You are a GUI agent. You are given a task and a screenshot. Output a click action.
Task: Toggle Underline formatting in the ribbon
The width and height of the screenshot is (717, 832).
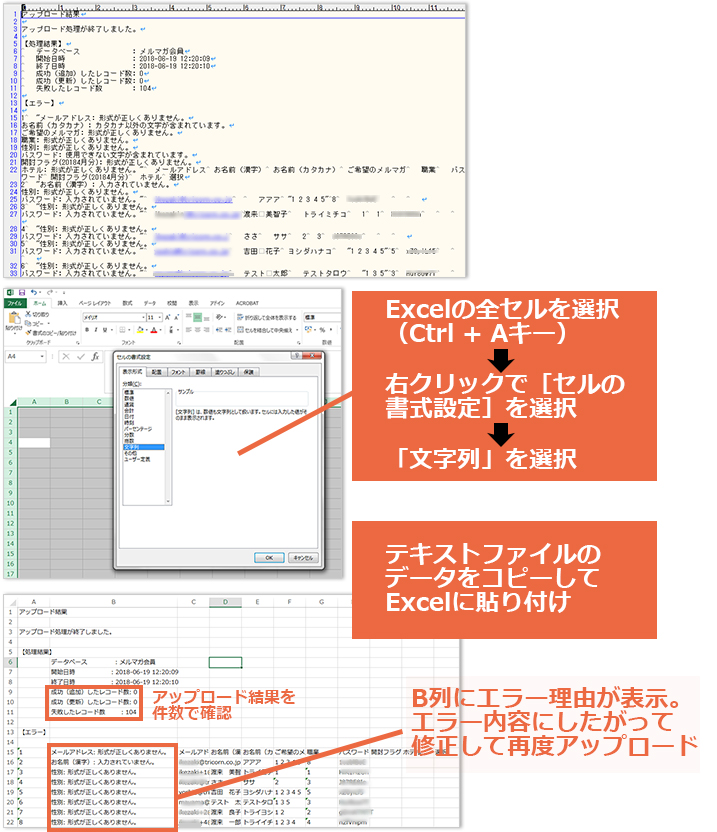pyautogui.click(x=105, y=330)
